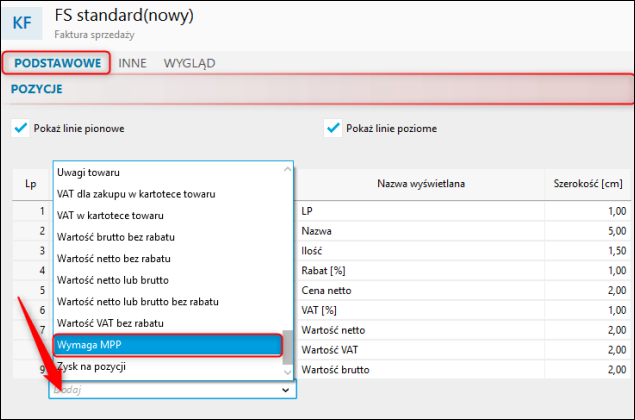Select the Nazwa displayed name cell

(421, 231)
